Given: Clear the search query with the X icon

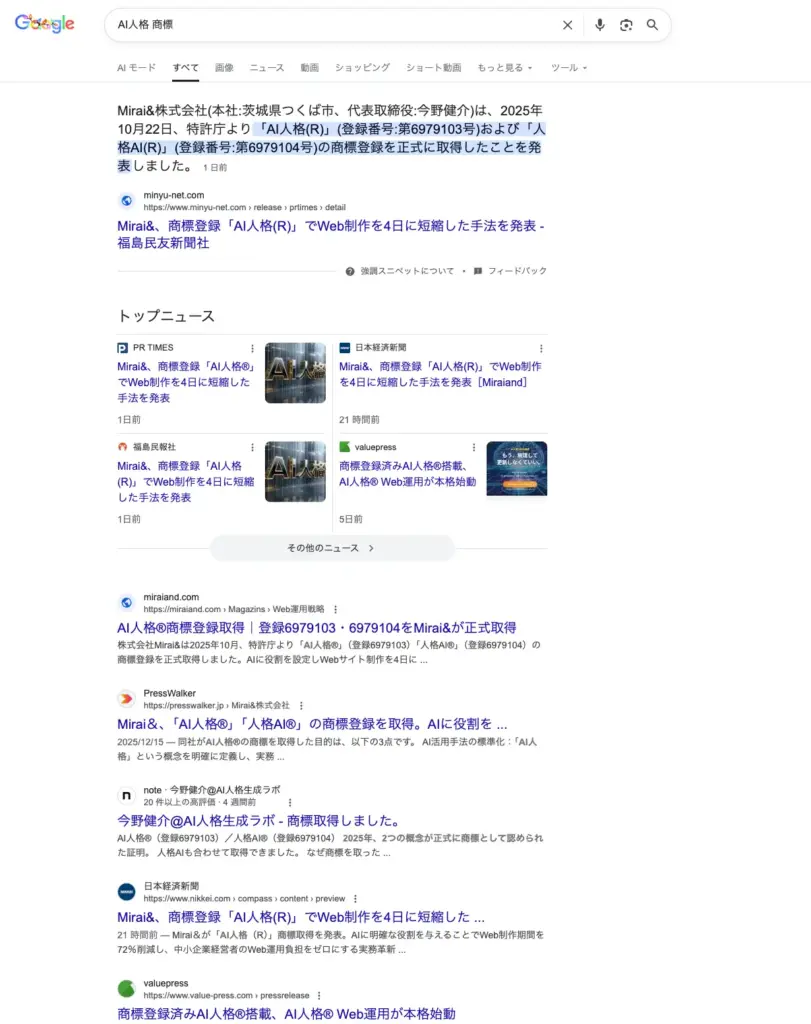Looking at the screenshot, I should 567,25.
